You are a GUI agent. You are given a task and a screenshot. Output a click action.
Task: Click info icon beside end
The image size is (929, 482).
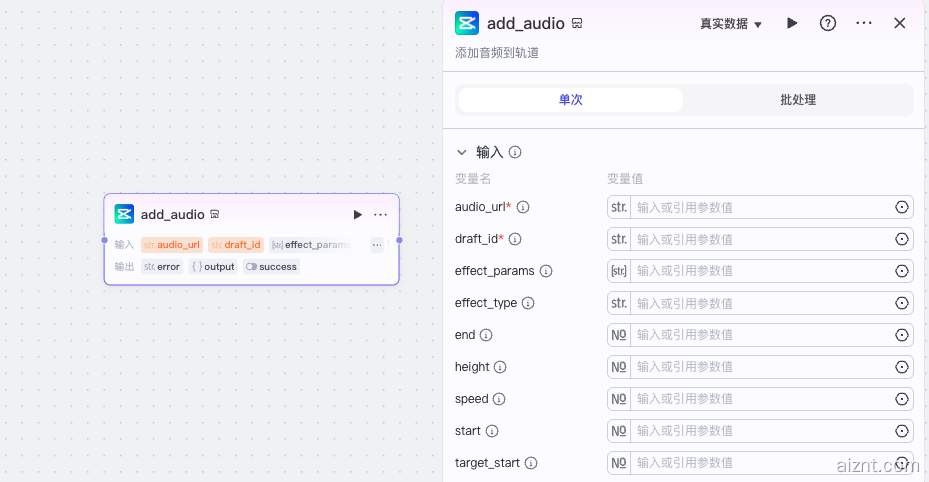click(x=486, y=335)
